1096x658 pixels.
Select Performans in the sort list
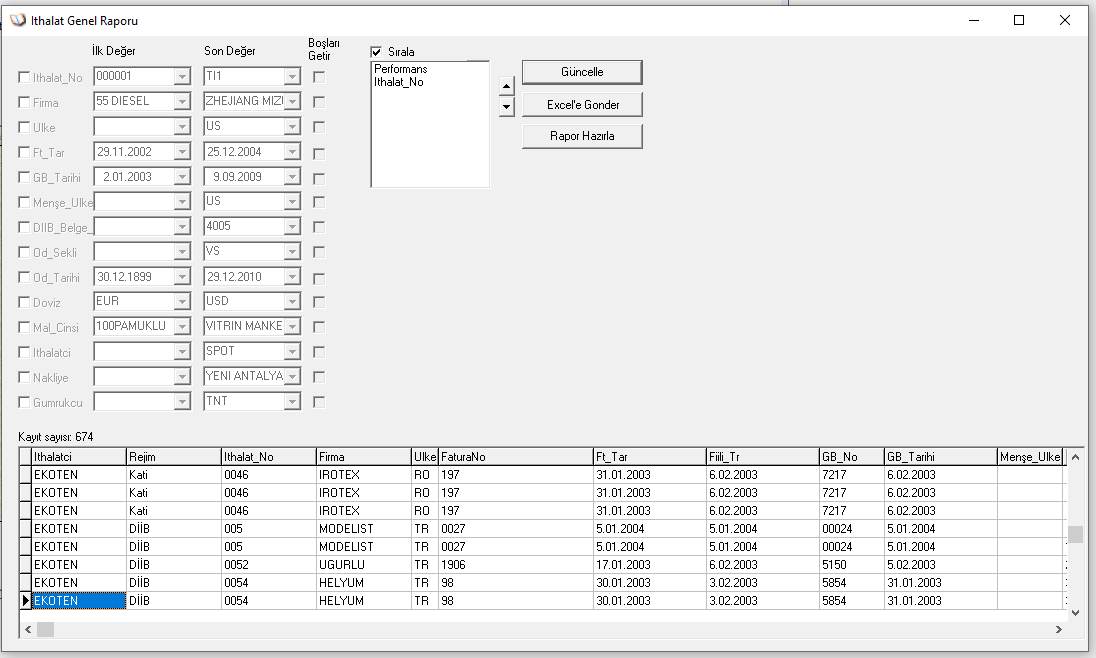401,69
